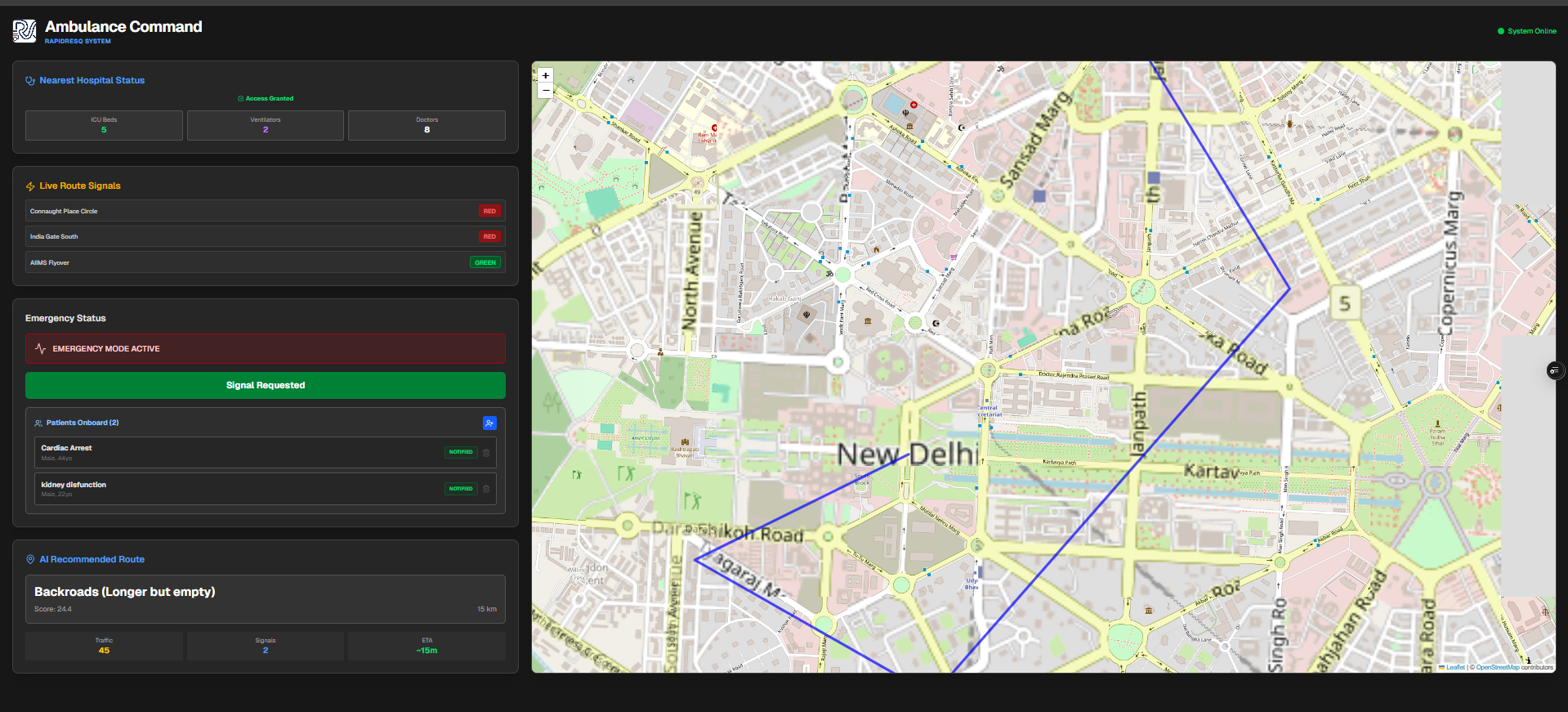Click the emergency mode pulse icon
1568x712 pixels.
tap(40, 348)
